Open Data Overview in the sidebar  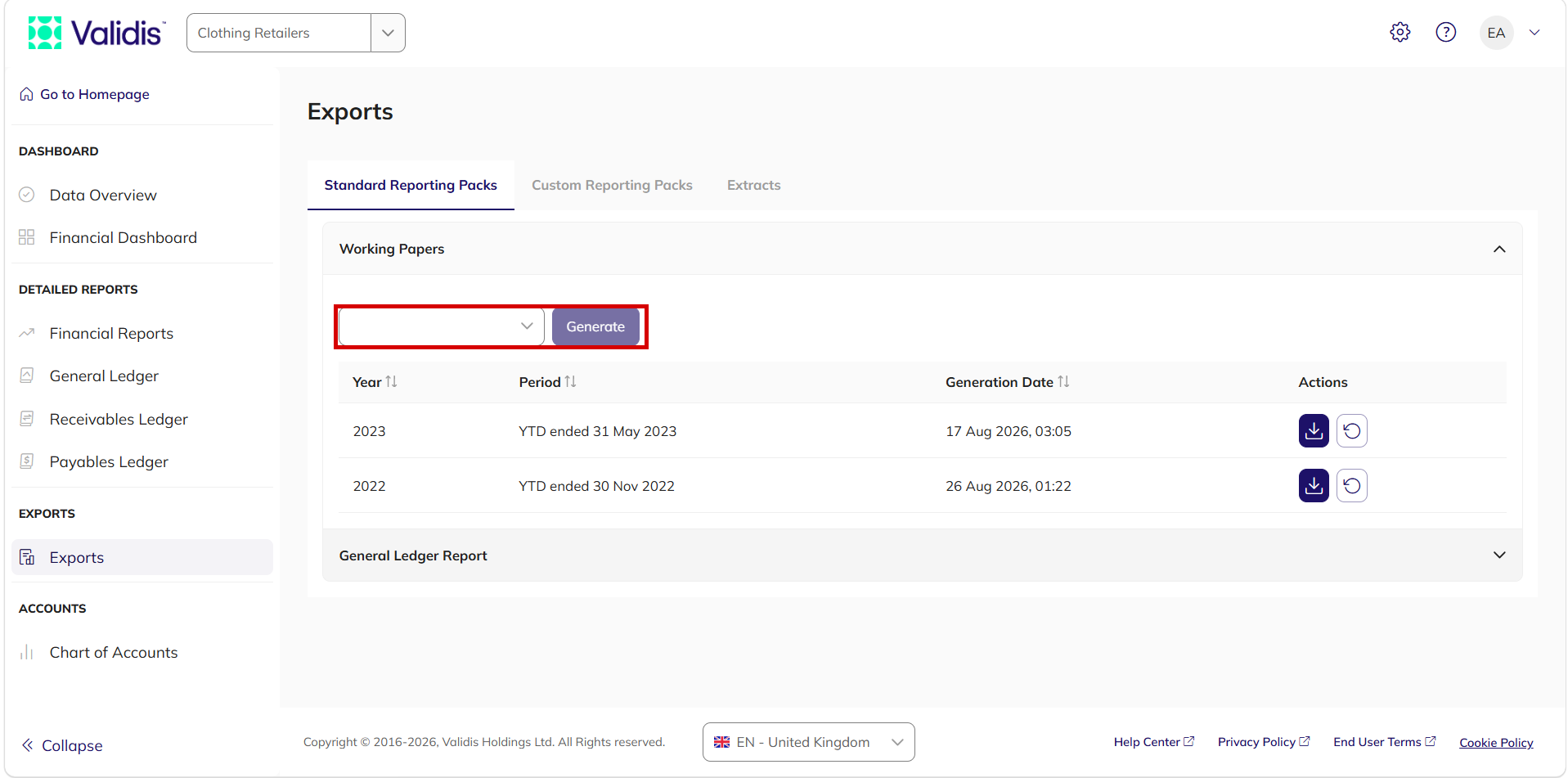tap(103, 195)
